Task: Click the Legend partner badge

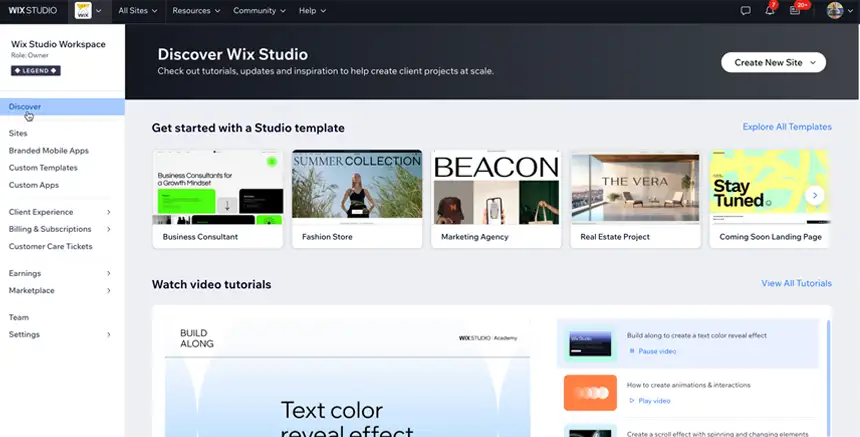Action: coord(35,71)
